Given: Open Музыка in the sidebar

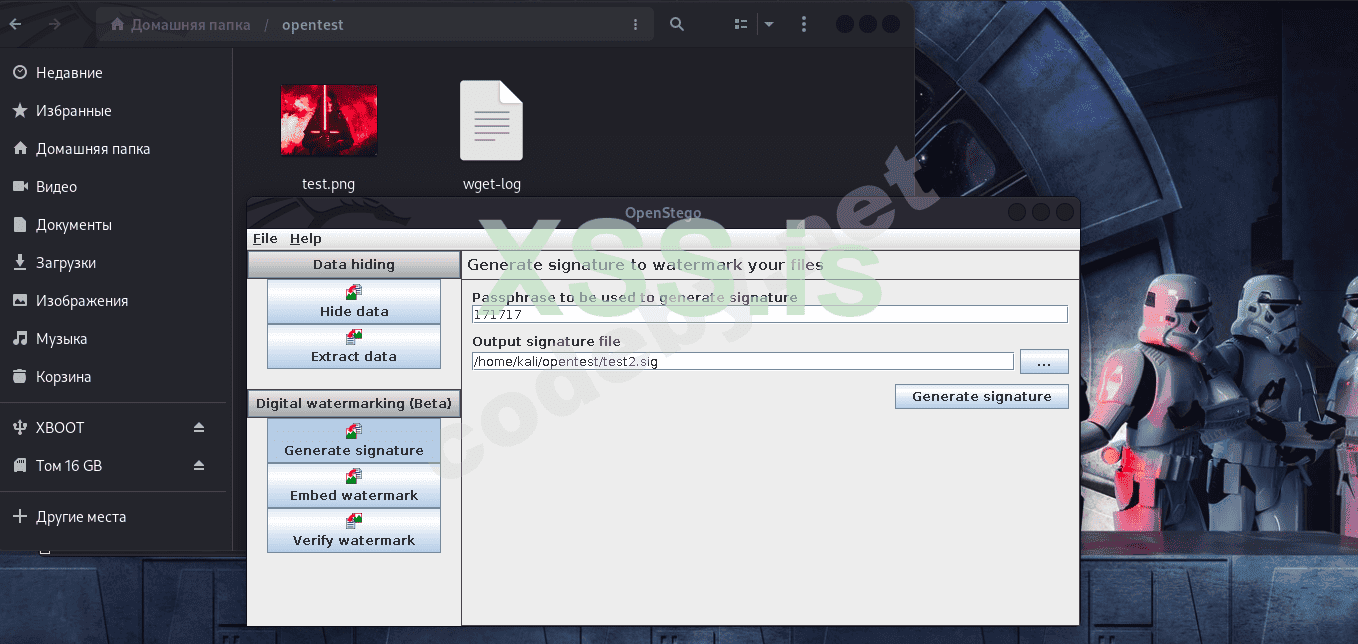Looking at the screenshot, I should [116, 339].
